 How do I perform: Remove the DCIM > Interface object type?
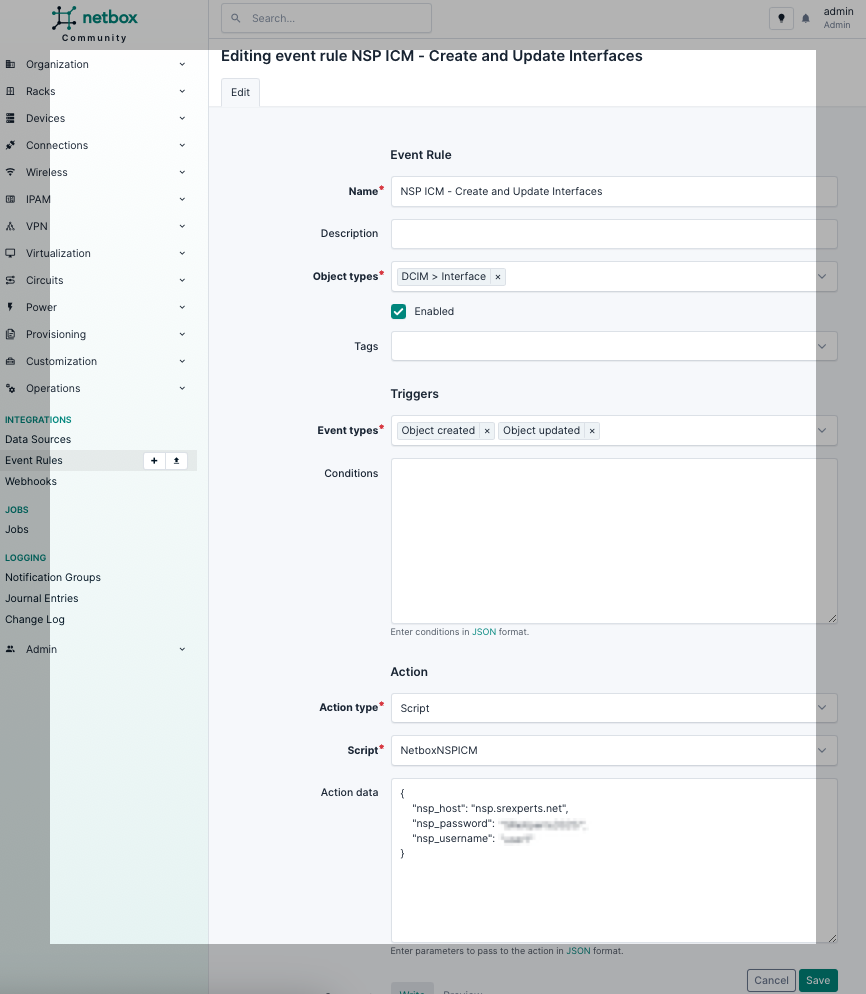498,277
